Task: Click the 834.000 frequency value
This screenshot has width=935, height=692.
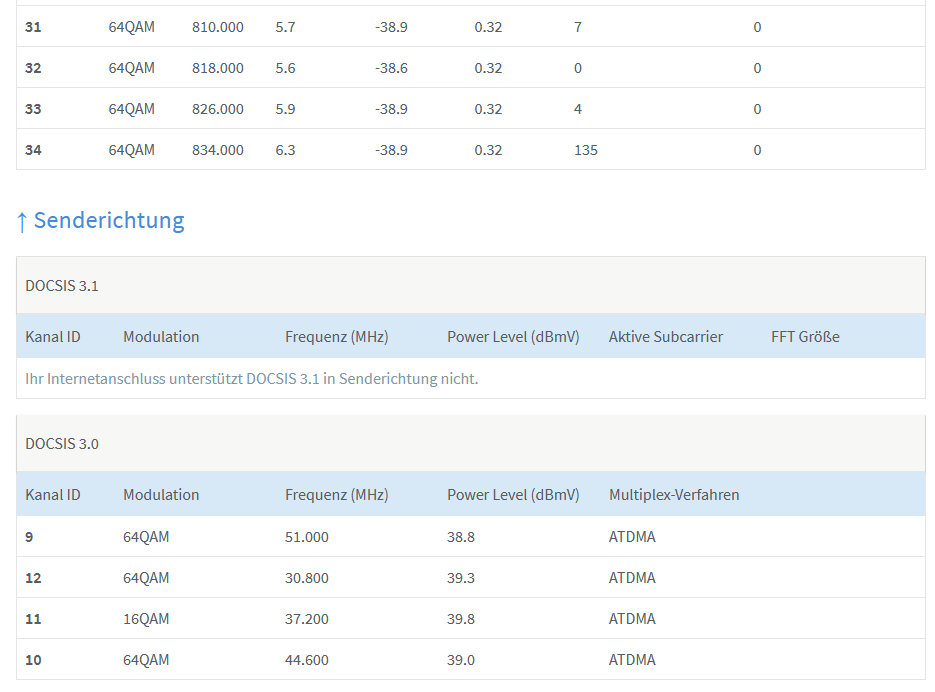Action: point(217,150)
